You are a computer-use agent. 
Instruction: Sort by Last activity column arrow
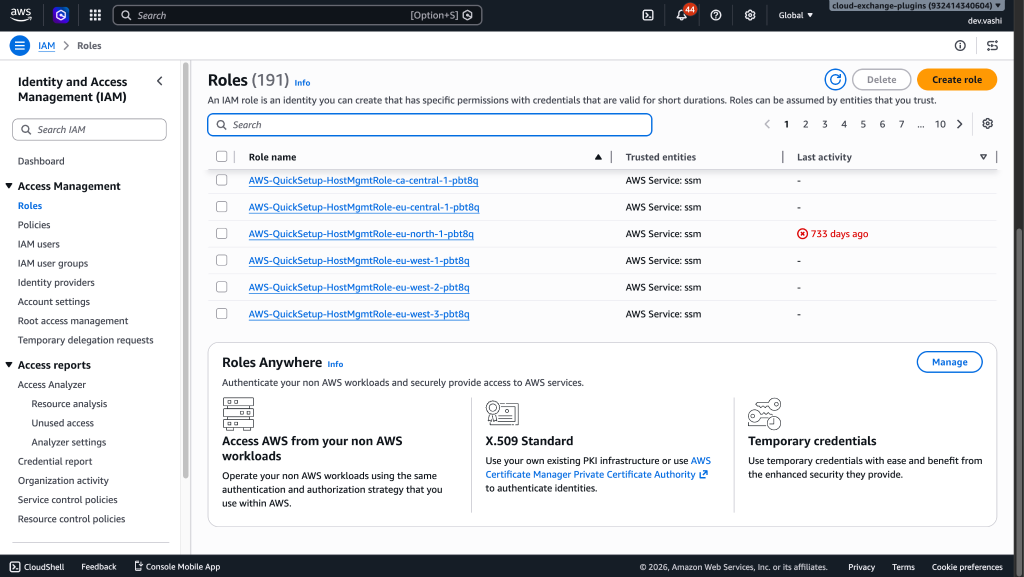(983, 157)
